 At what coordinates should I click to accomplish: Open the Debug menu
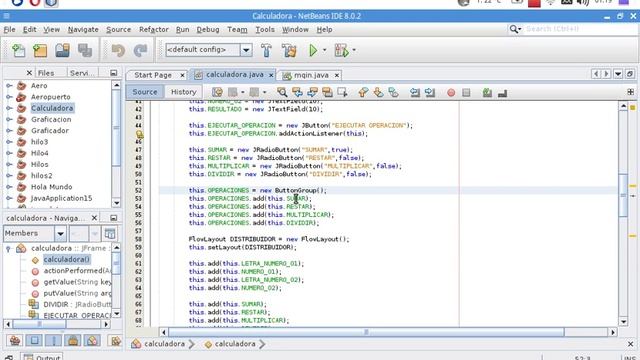(x=208, y=29)
